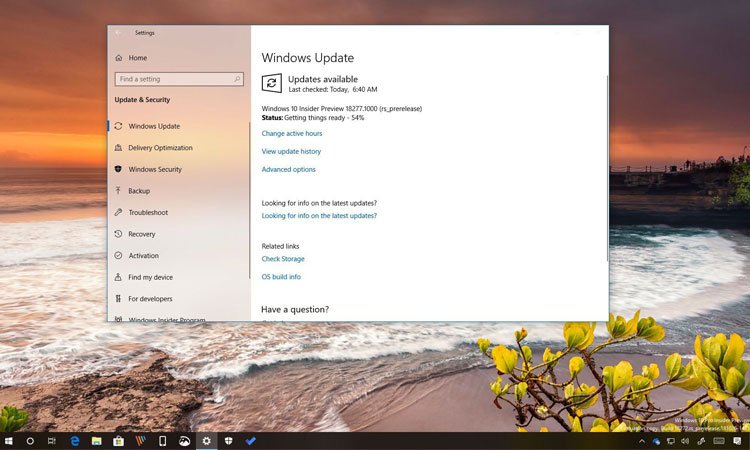Open Microsoft Edge from the taskbar
The height and width of the screenshot is (450, 750).
point(74,440)
